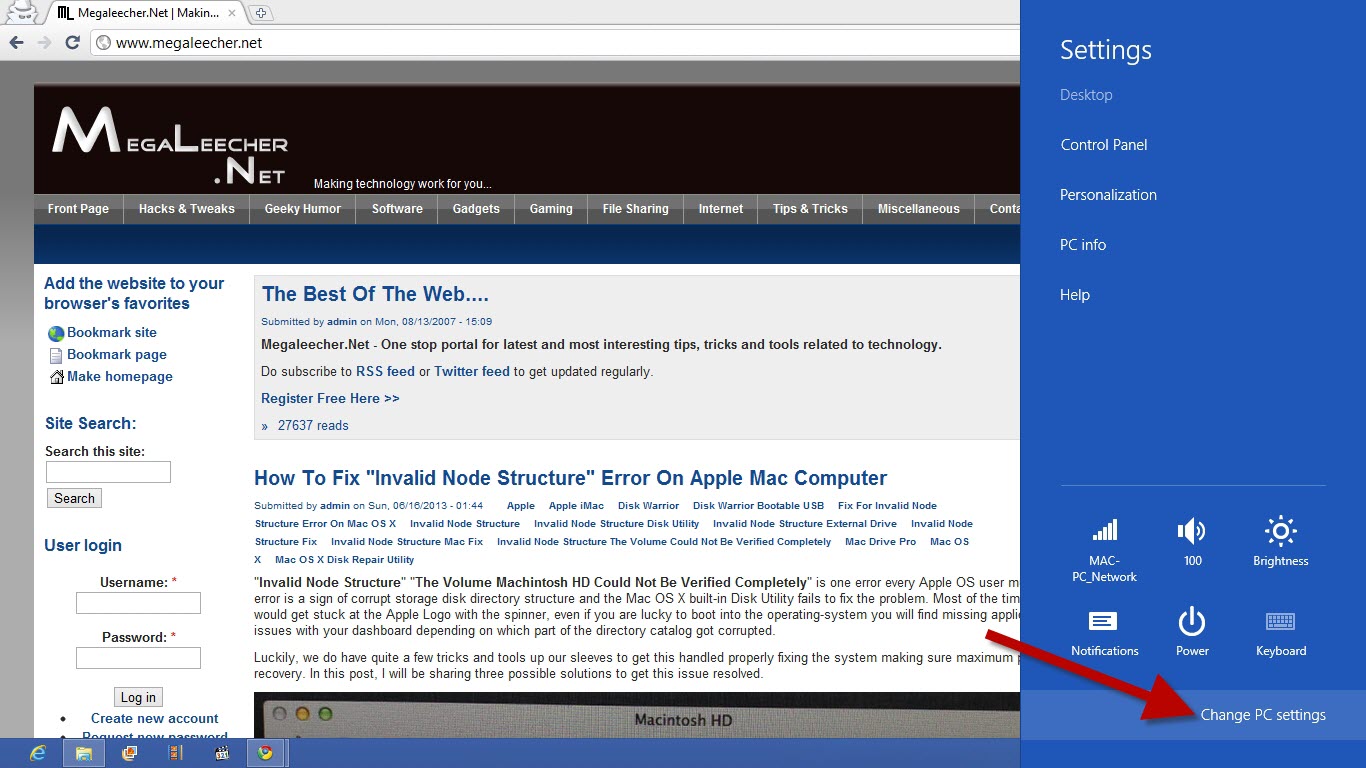Select the Front Page nav tab

[x=78, y=209]
